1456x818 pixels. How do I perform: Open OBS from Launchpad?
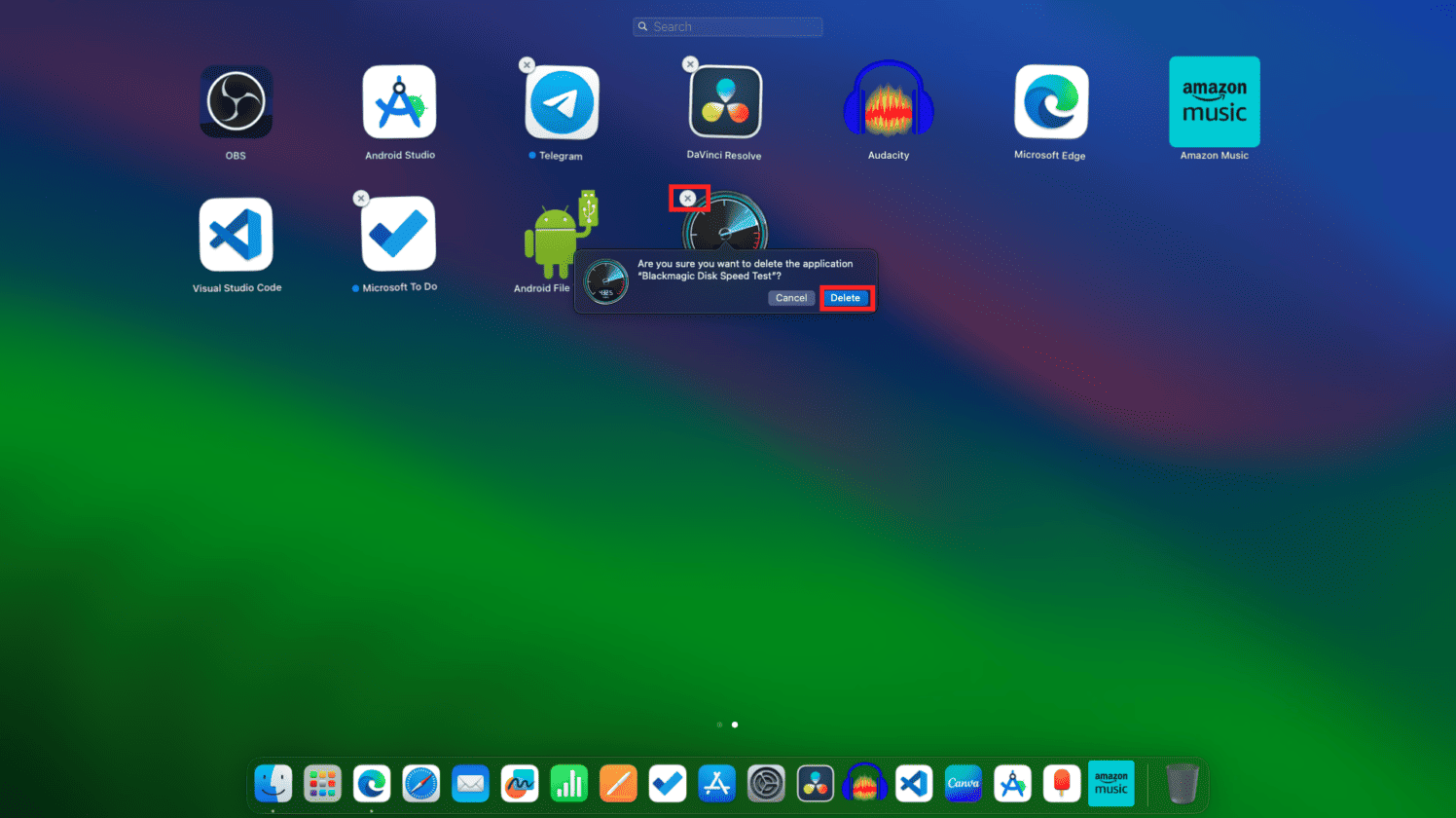click(x=236, y=101)
